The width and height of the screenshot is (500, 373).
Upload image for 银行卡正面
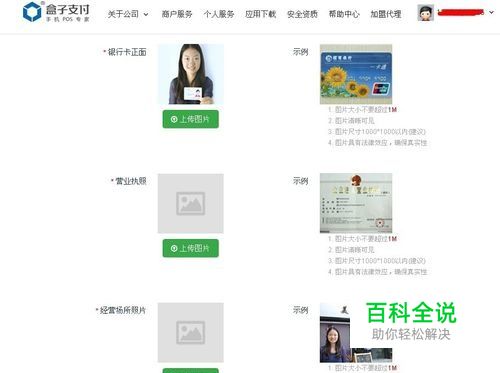[191, 119]
